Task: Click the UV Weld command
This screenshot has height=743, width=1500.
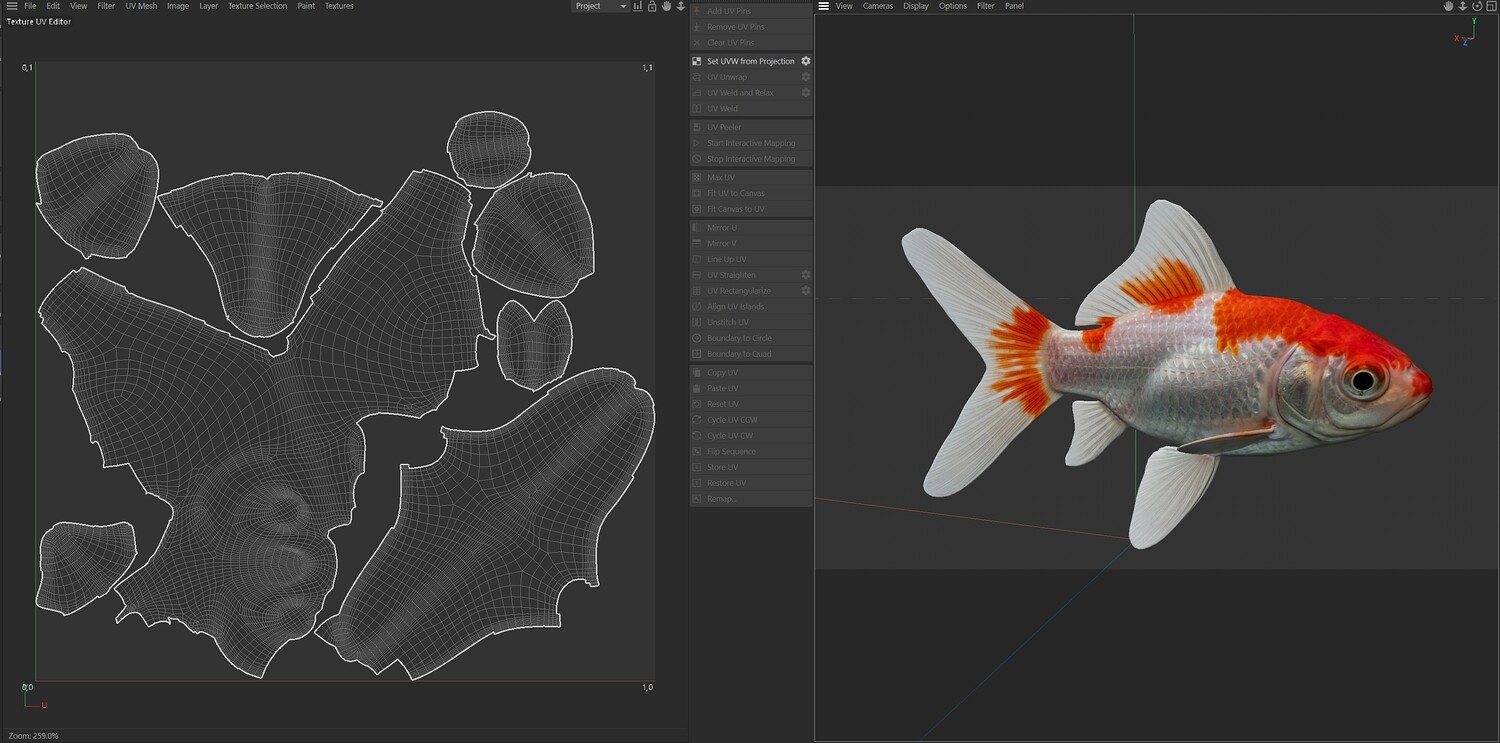Action: point(751,109)
